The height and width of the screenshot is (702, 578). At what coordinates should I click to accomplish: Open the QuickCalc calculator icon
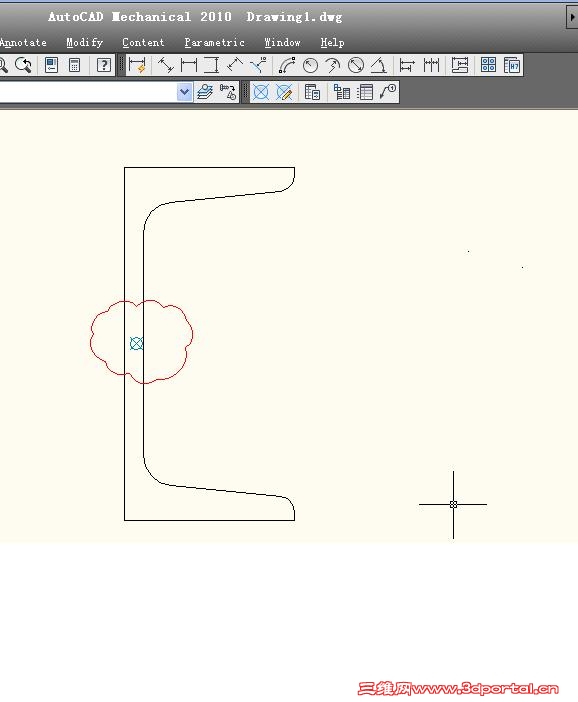click(x=74, y=65)
